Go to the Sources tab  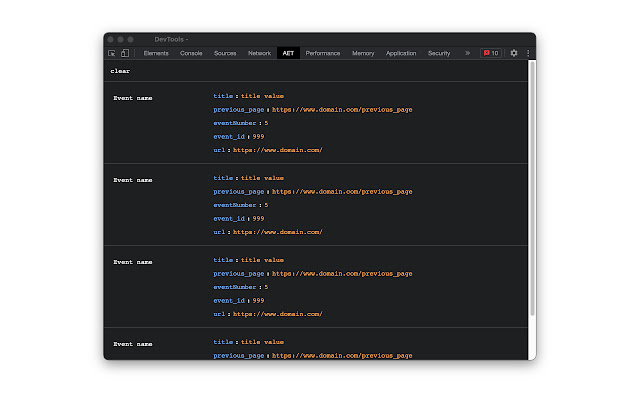tap(225, 53)
